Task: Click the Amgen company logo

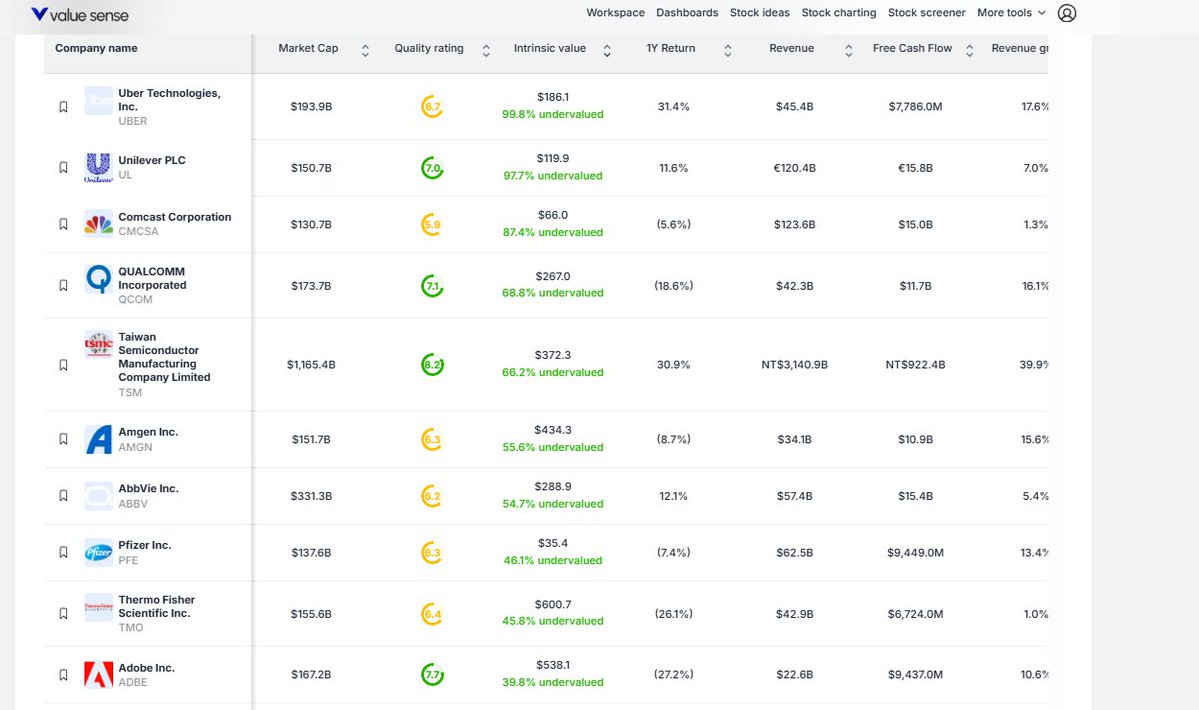Action: (99, 439)
